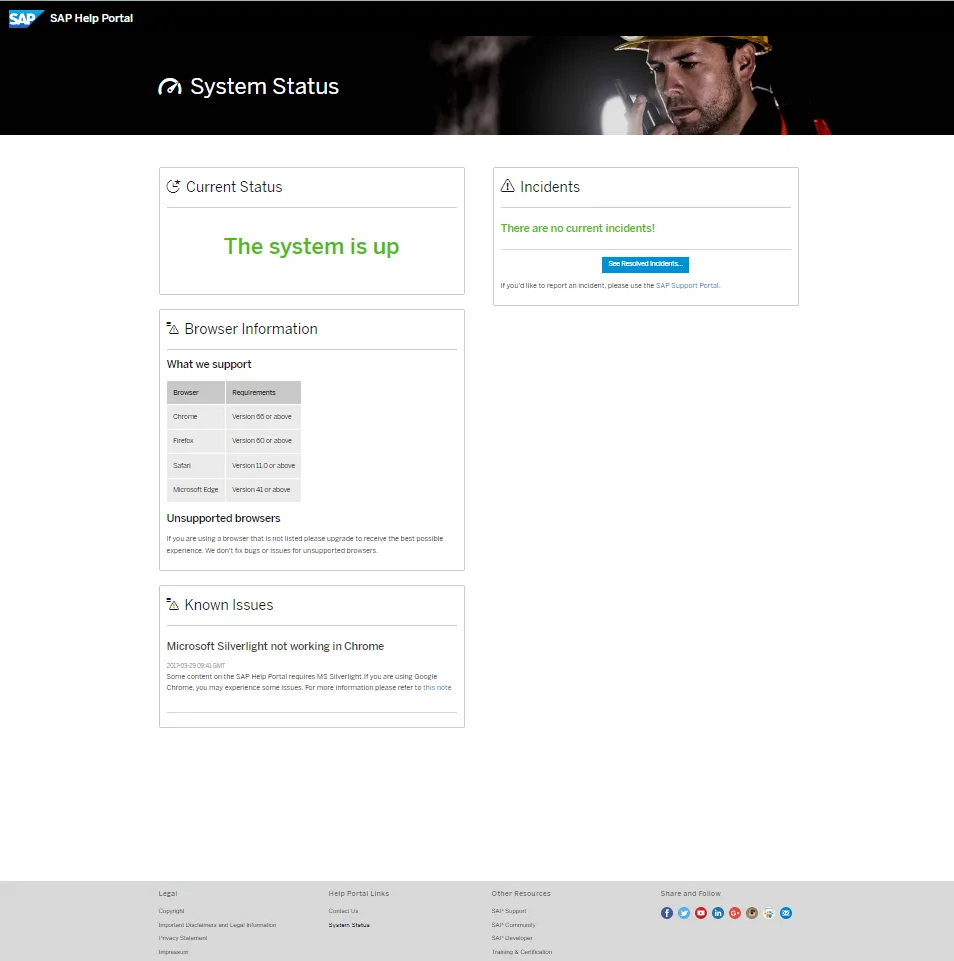954x961 pixels.
Task: Open the Privacy Statement link
Action: tap(183, 938)
